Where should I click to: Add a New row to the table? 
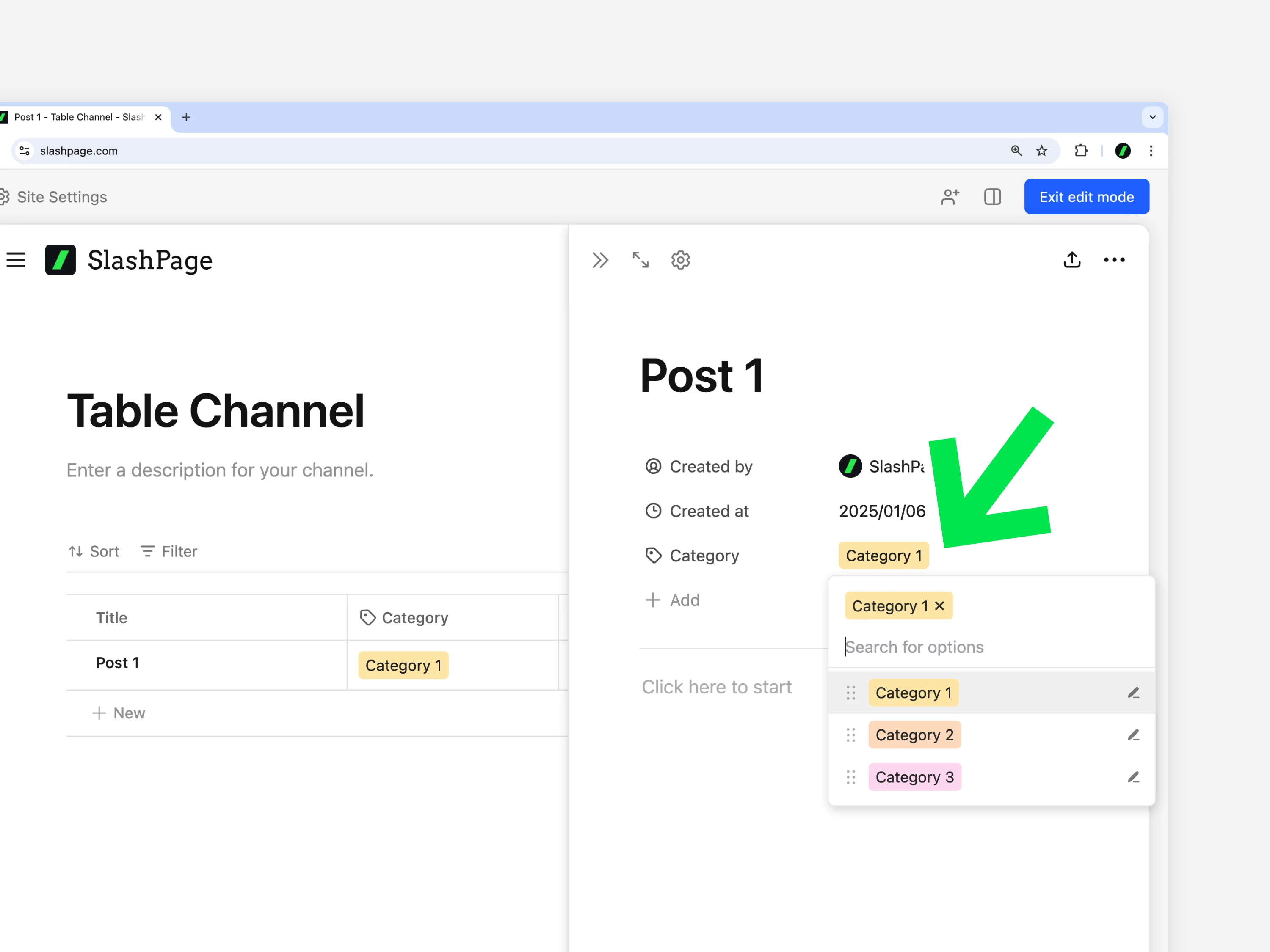point(119,713)
